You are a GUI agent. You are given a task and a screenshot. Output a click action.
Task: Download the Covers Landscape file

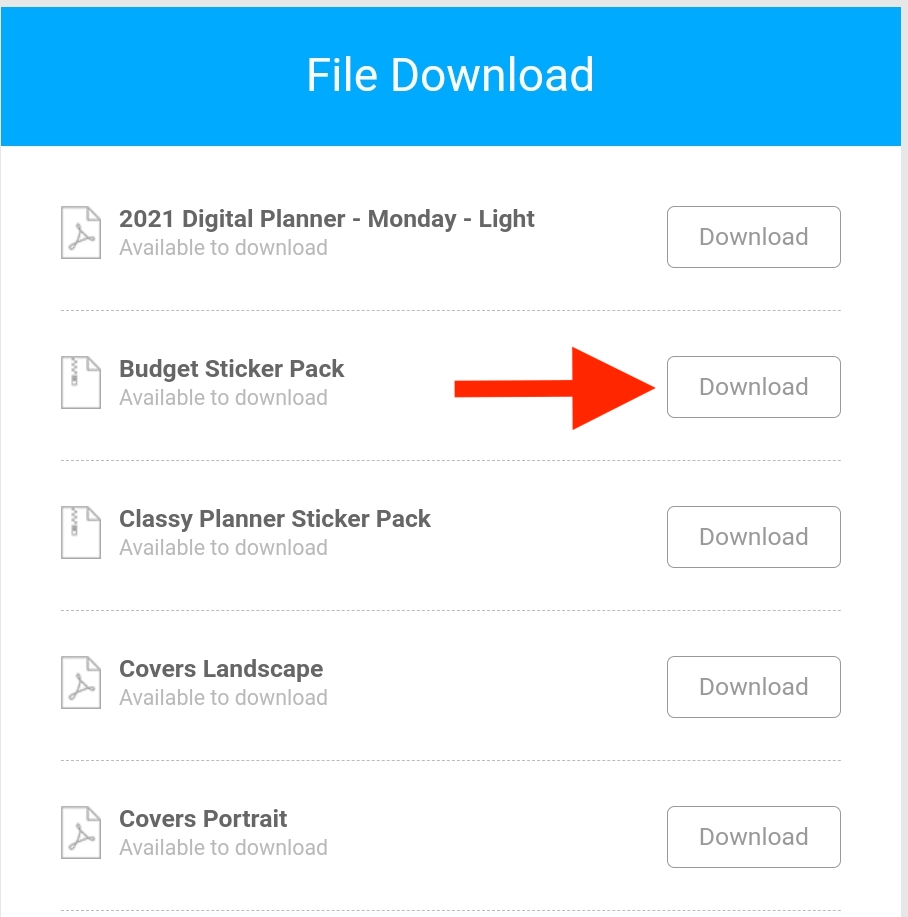click(x=754, y=687)
